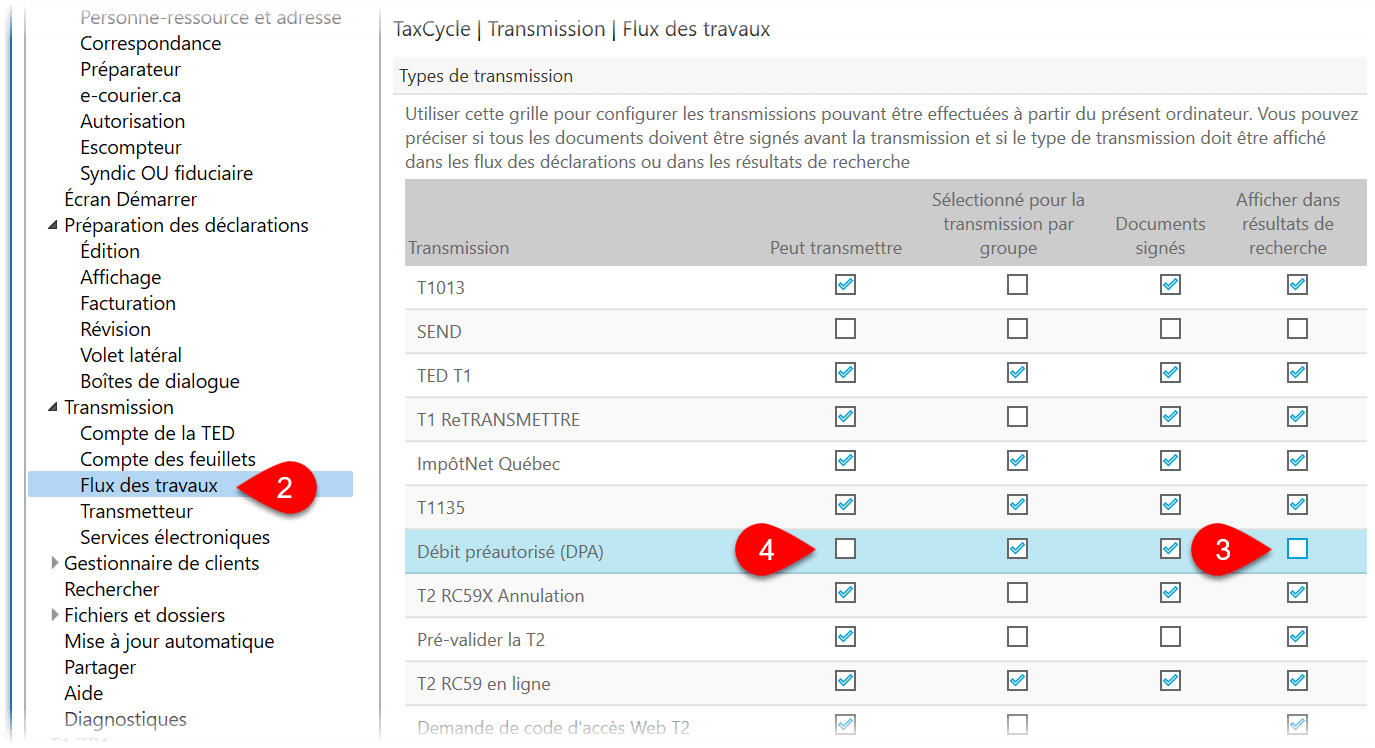
Task: Uncheck group transmission for T2 RC59 en ligne
Action: coord(1017,681)
